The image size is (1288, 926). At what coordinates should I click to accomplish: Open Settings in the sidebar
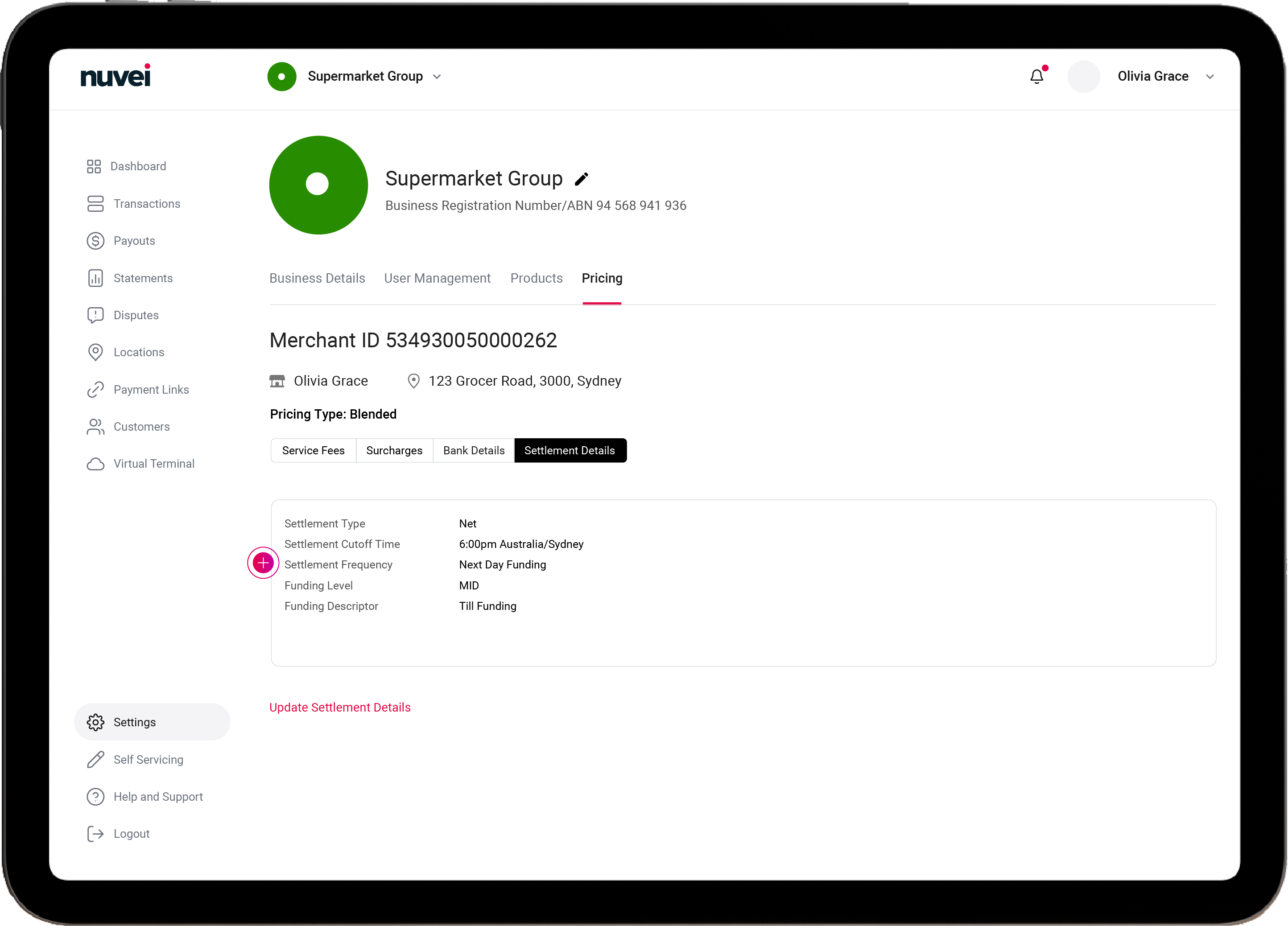(x=152, y=722)
